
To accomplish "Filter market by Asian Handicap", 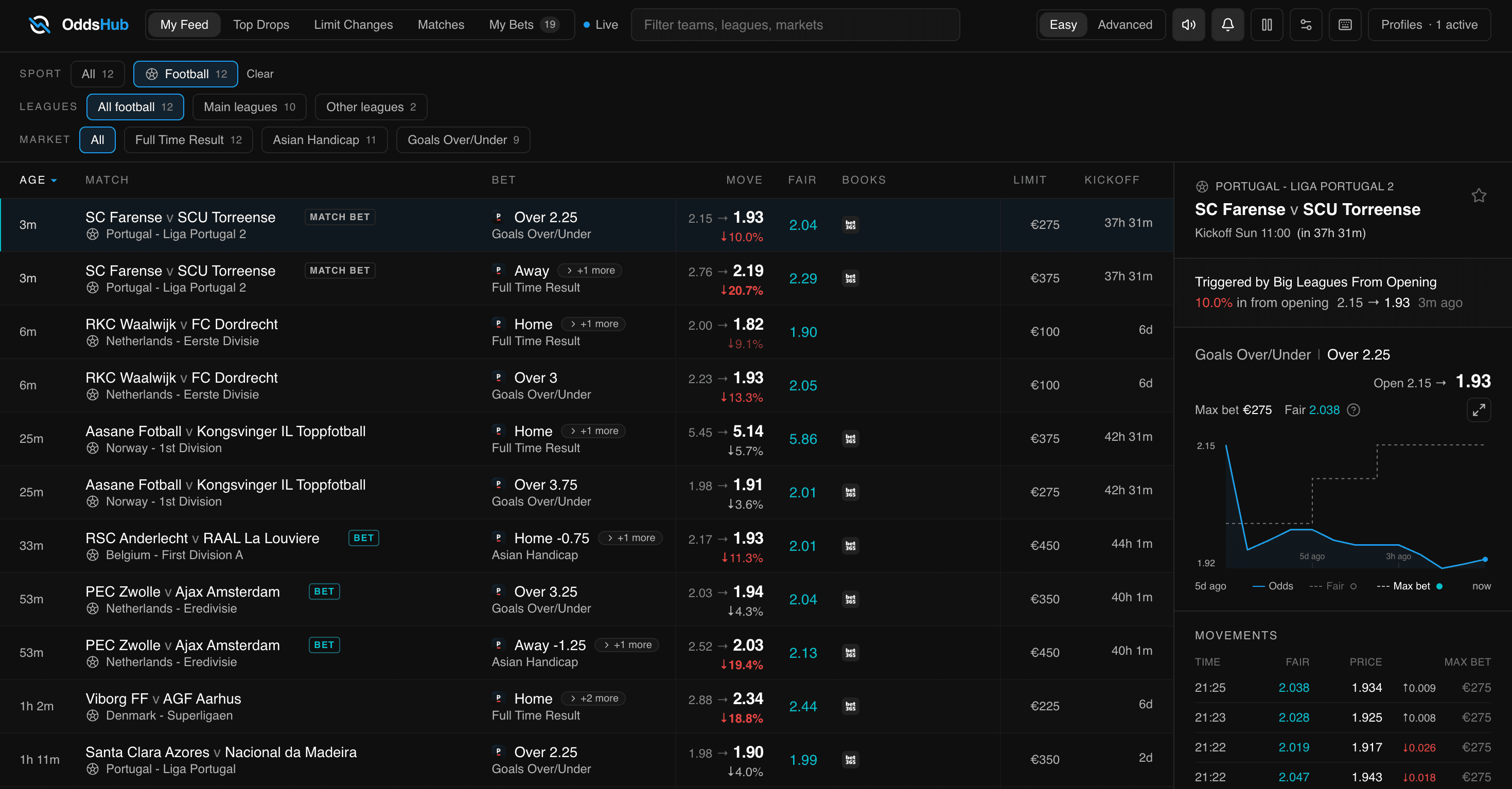I will [324, 139].
